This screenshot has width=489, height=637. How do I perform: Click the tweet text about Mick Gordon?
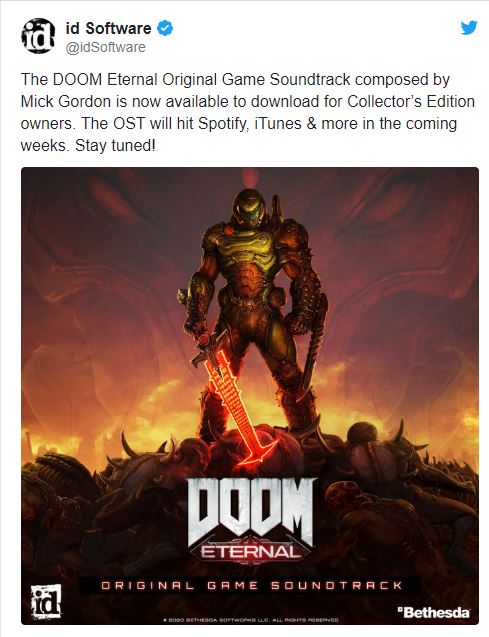[x=248, y=112]
